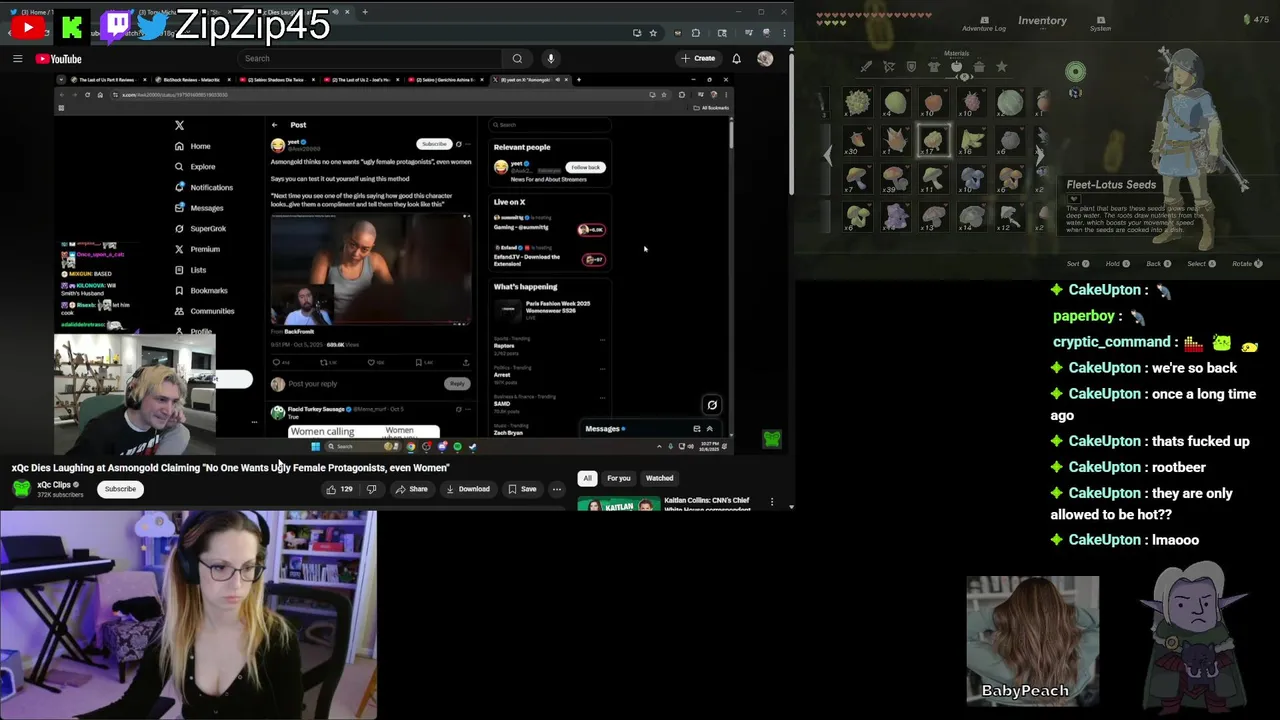Click the embedded tweet video thumbnail
The width and height of the screenshot is (1280, 720).
tap(371, 269)
